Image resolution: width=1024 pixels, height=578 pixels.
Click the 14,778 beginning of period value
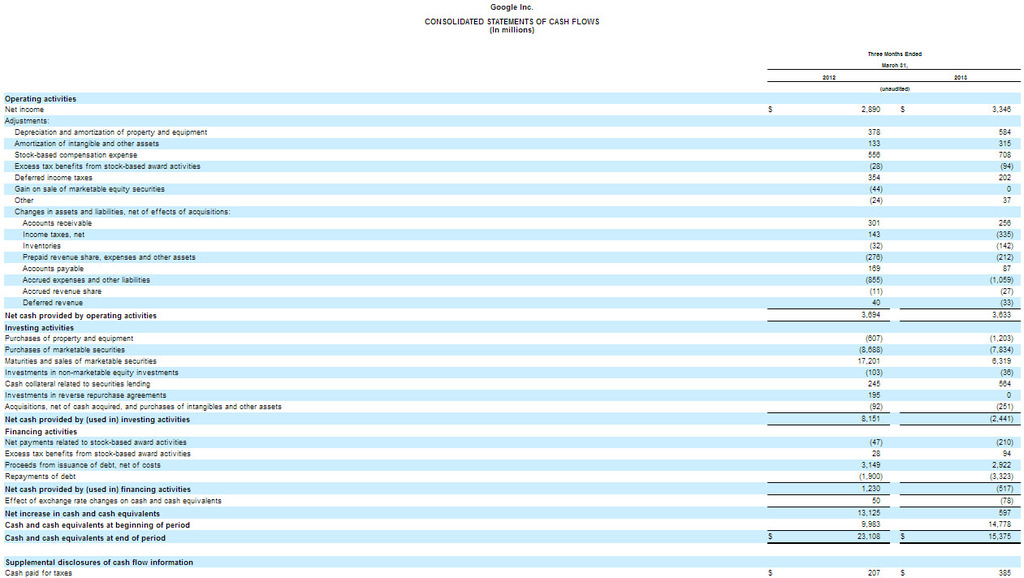click(1000, 524)
